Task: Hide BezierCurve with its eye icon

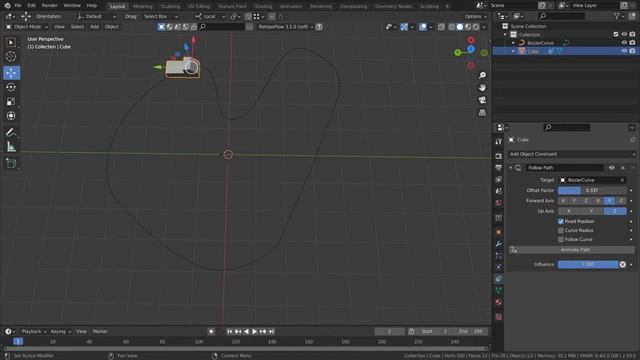Action: point(624,42)
